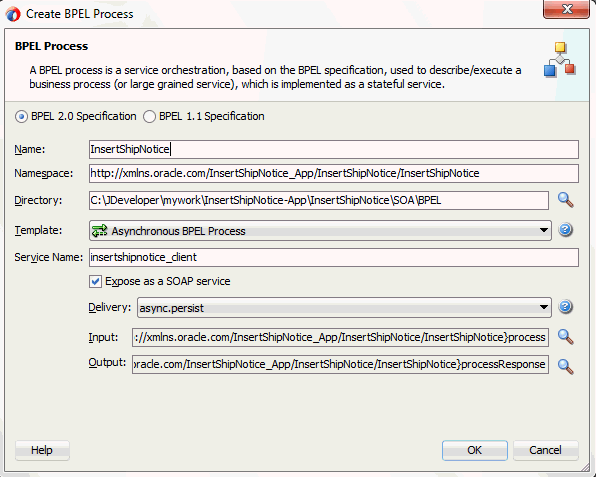
Task: Click the Delivery help question-mark icon
Action: point(565,306)
